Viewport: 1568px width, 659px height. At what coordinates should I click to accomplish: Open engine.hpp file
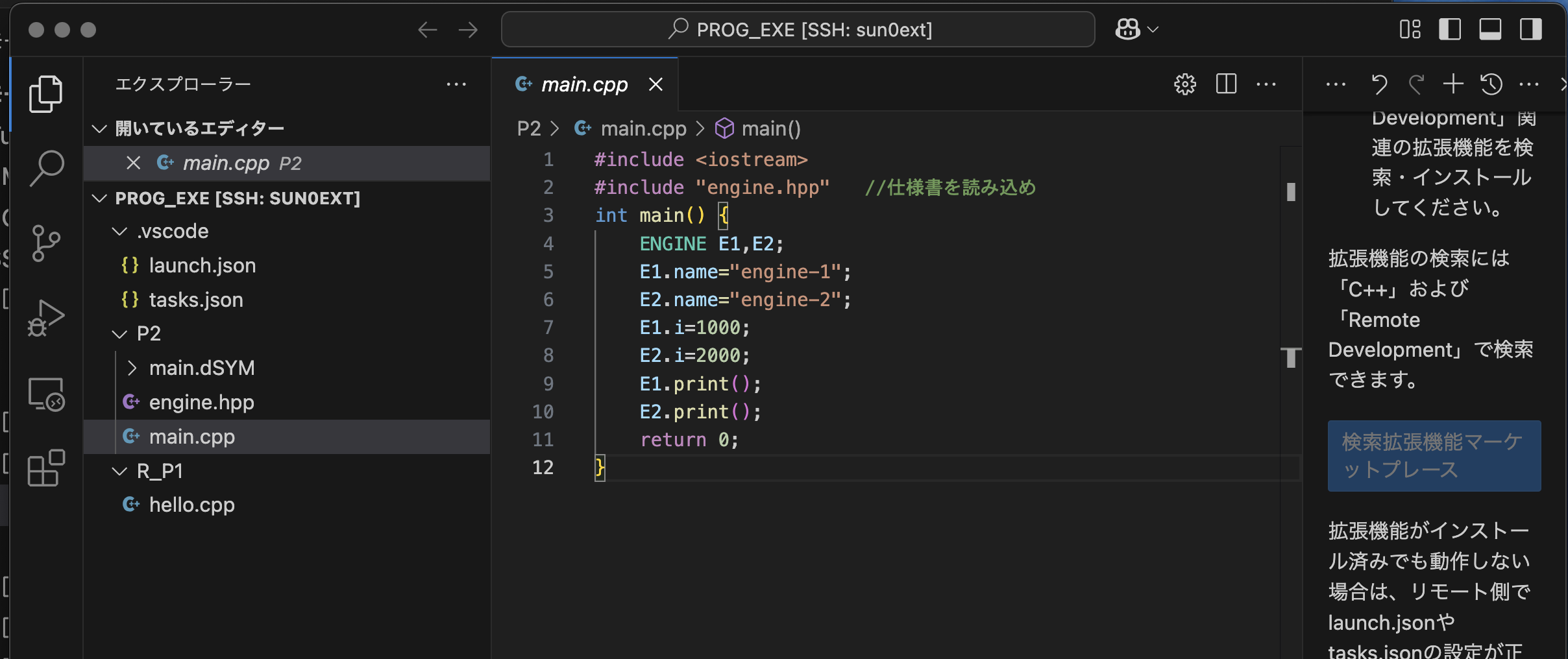[286, 402]
